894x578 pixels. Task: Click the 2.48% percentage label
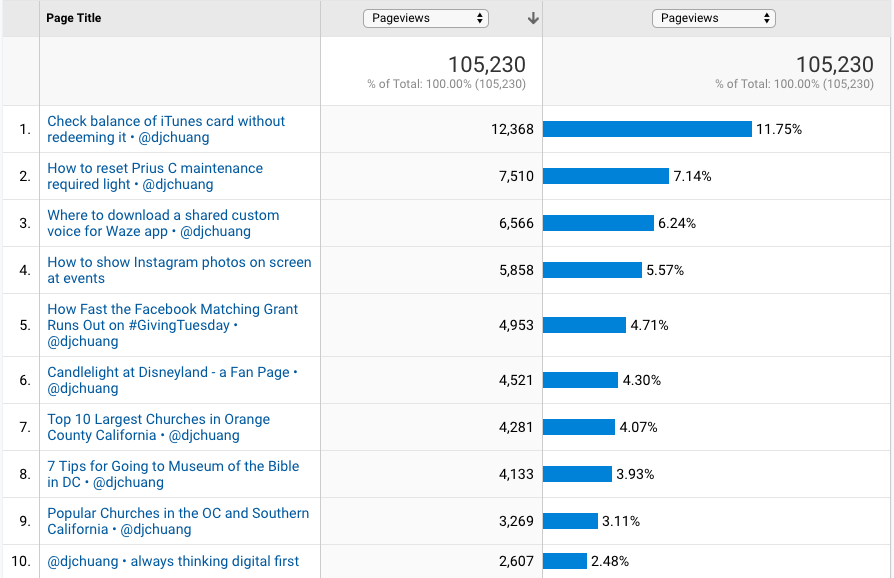point(610,561)
